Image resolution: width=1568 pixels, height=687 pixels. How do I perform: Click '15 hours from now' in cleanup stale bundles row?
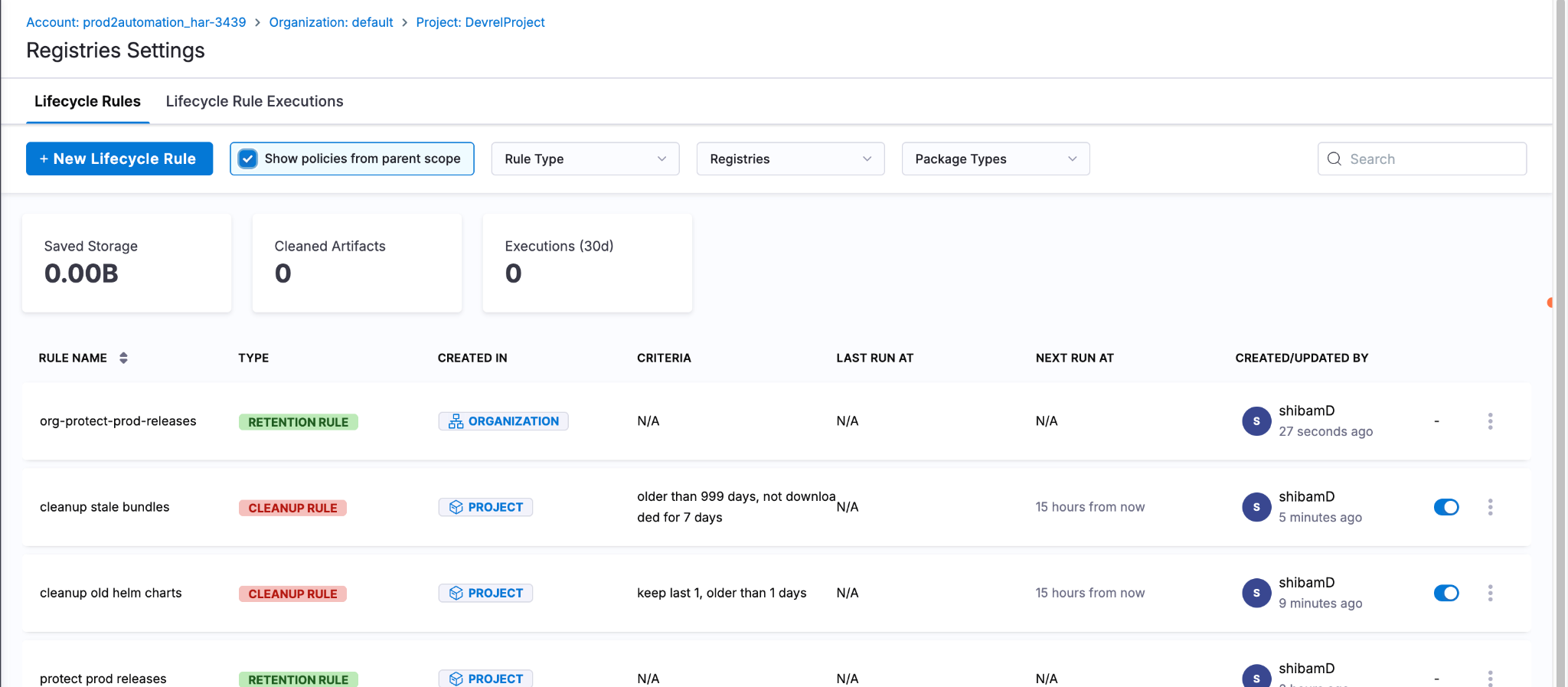pos(1089,507)
